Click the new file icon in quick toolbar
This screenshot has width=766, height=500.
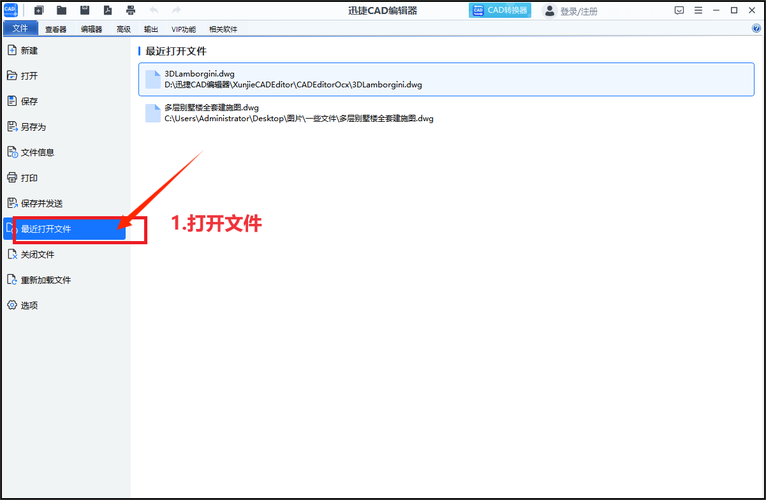[x=39, y=10]
